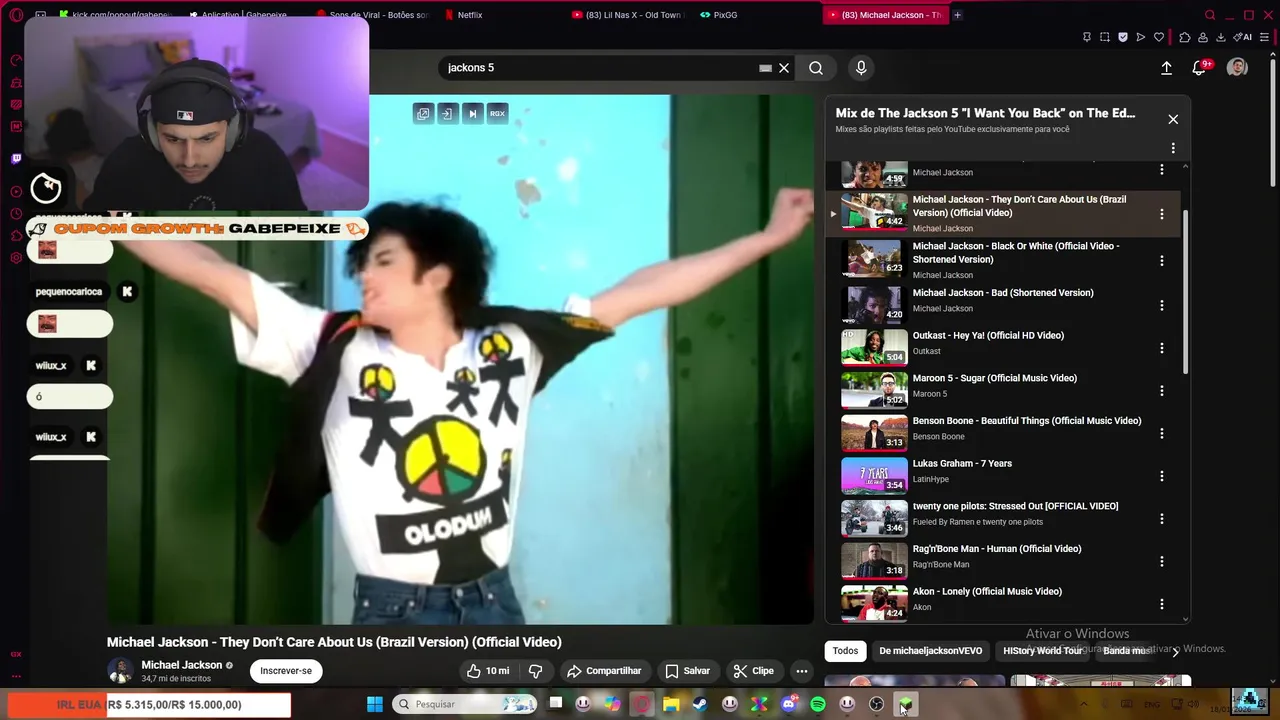Open browser downloads icon
The image size is (1280, 720).
click(1223, 37)
